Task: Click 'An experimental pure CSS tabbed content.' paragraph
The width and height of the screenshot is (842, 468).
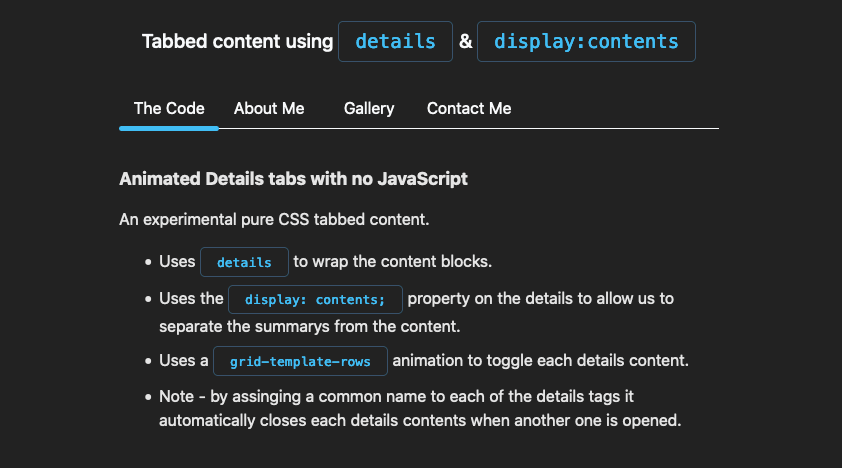Action: (x=274, y=220)
